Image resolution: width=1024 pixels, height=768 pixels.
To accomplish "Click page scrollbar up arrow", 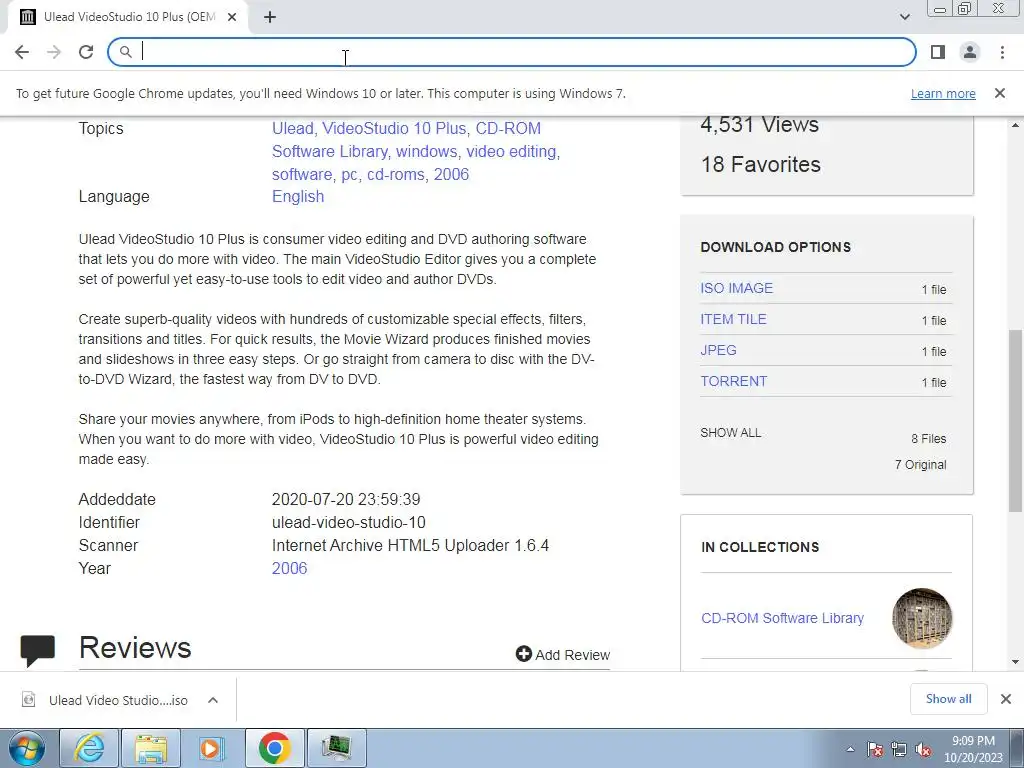I will click(1016, 124).
